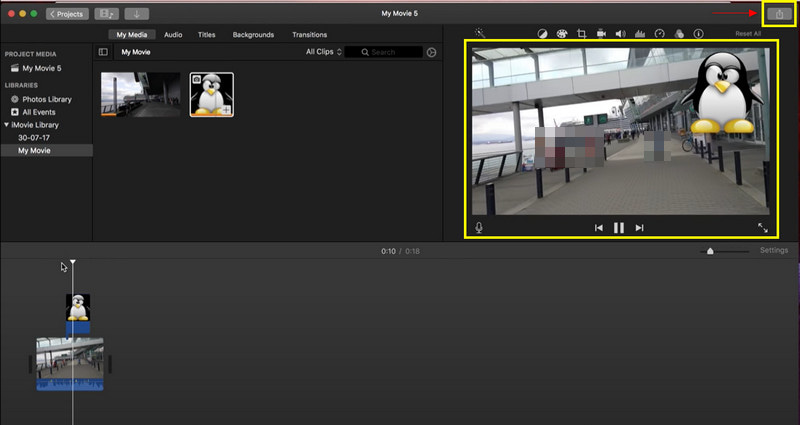Switch to Titles tab
Image resolution: width=800 pixels, height=425 pixels.
coord(207,35)
